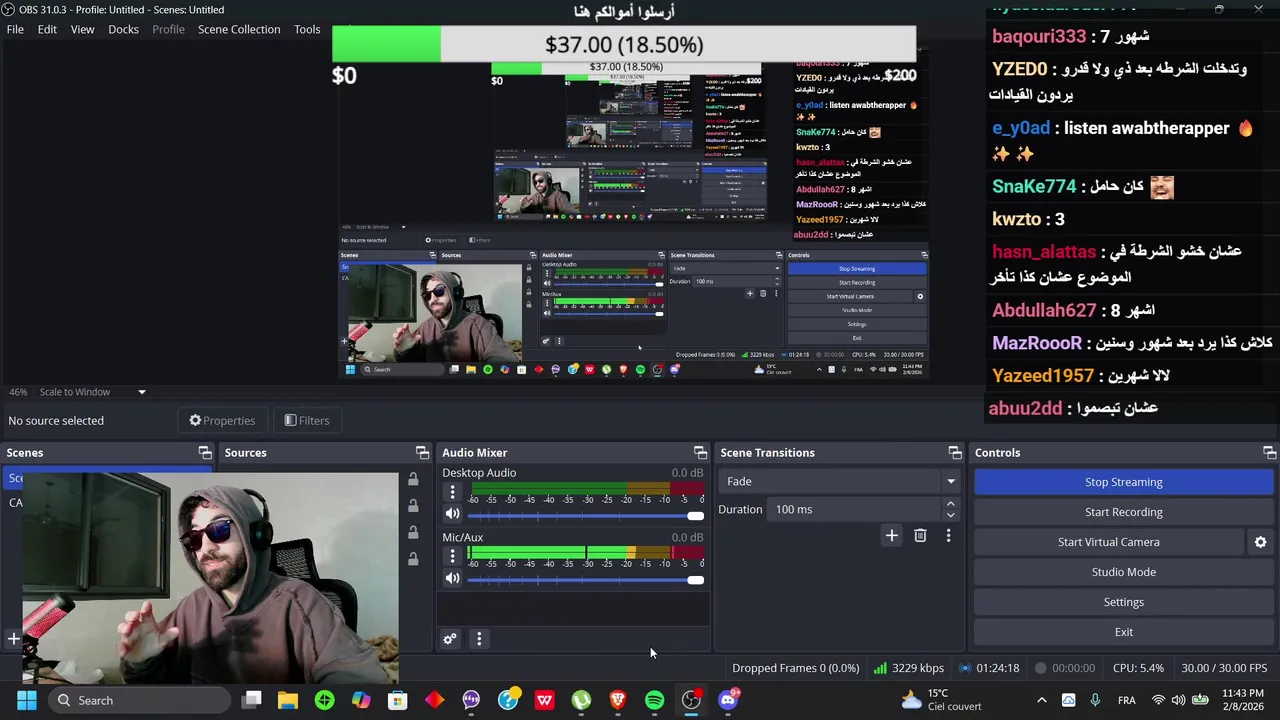Image resolution: width=1280 pixels, height=720 pixels.
Task: Open Brave browser from taskbar
Action: pyautogui.click(x=618, y=700)
